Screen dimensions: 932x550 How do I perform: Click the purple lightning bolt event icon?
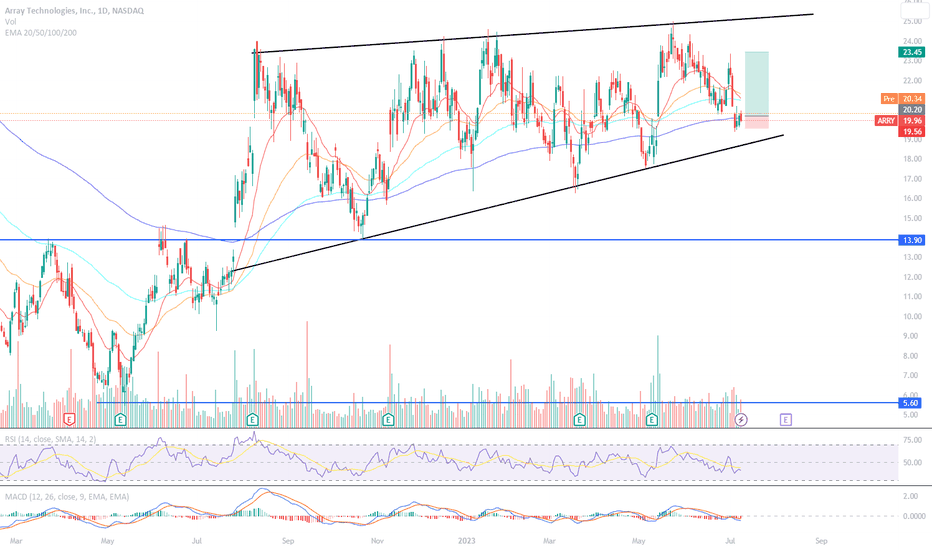point(741,420)
